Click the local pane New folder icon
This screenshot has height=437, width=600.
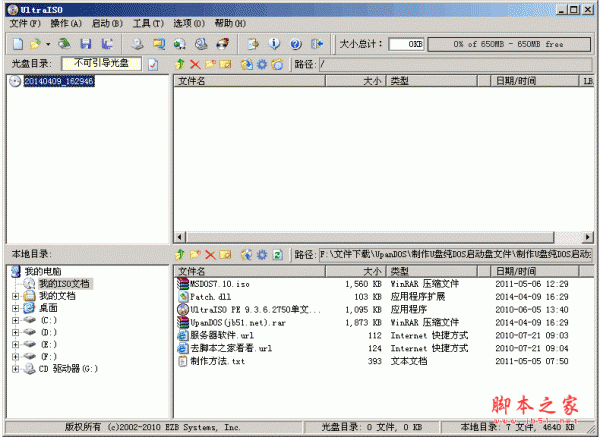click(195, 254)
